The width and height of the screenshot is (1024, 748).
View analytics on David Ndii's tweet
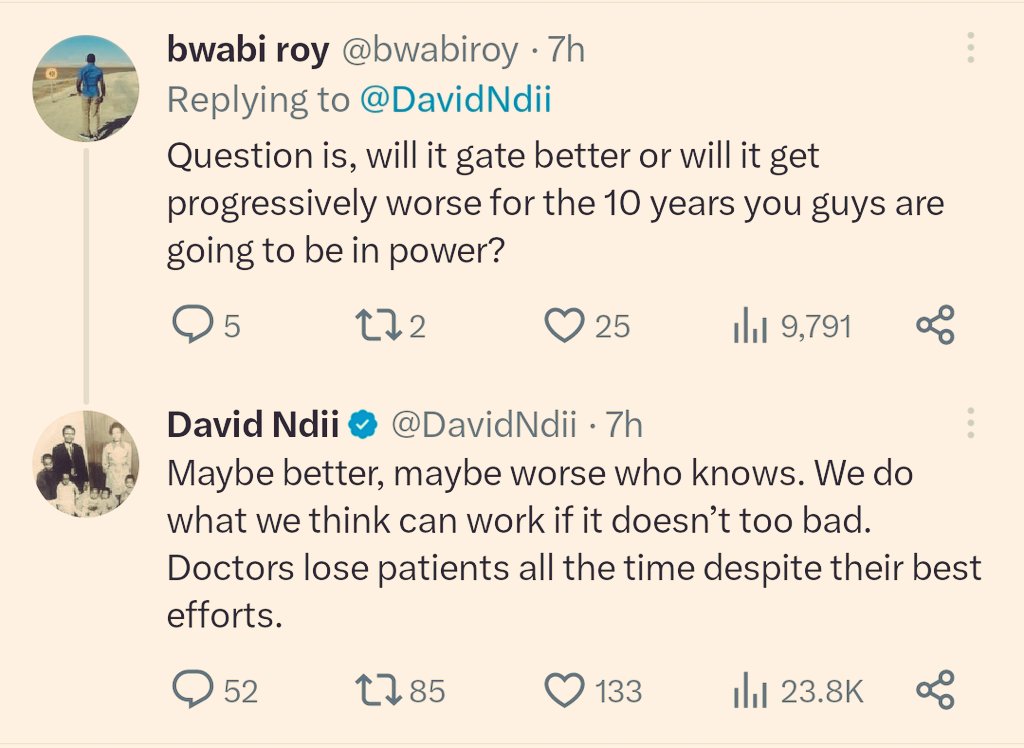750,691
